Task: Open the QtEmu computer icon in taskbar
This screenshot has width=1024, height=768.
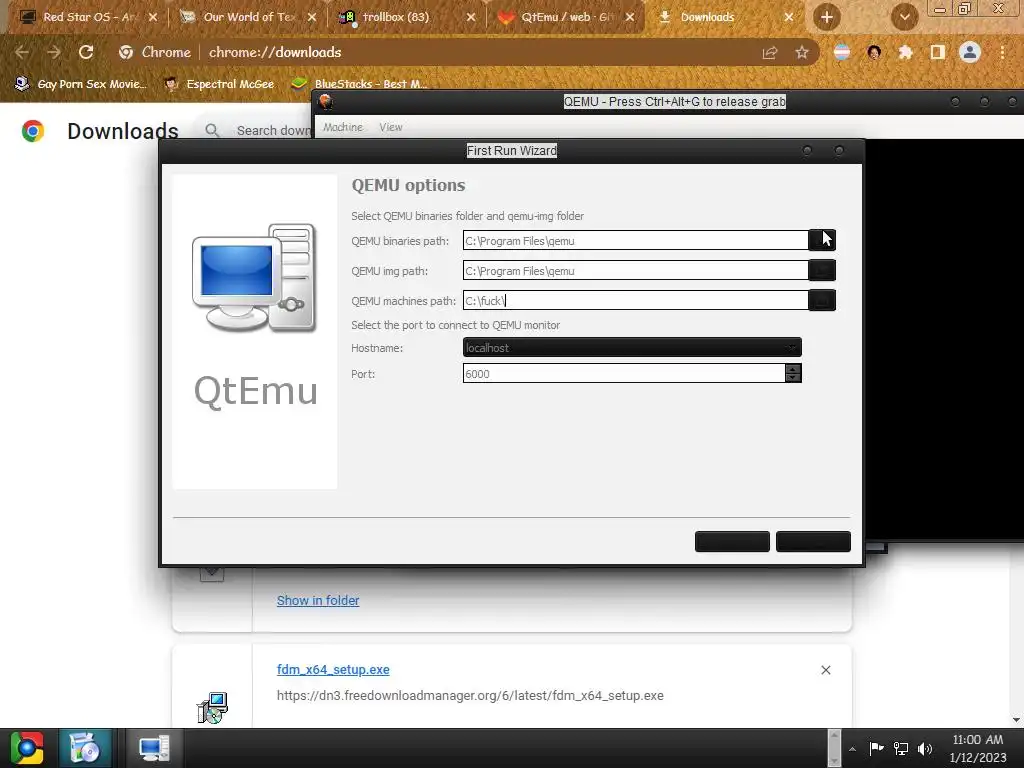Action: tap(154, 748)
